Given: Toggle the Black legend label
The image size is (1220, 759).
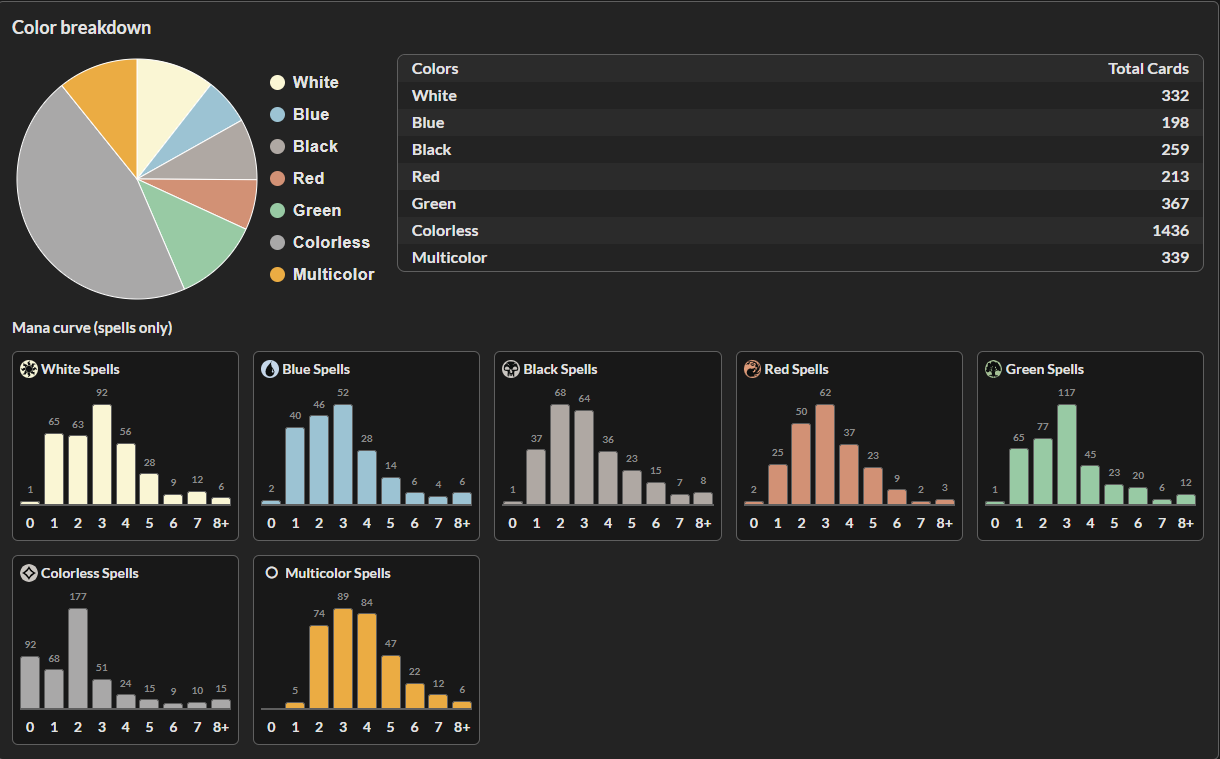Looking at the screenshot, I should point(316,147).
